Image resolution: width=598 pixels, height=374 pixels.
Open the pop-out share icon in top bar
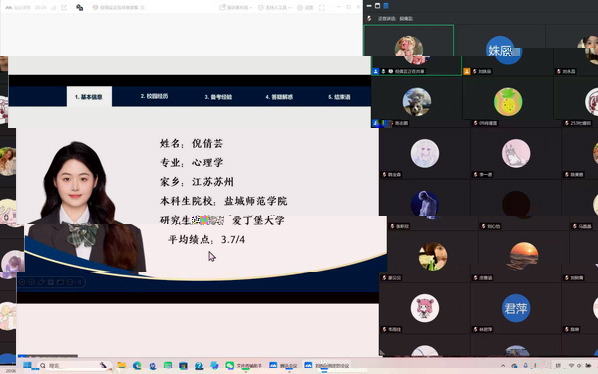click(x=64, y=7)
